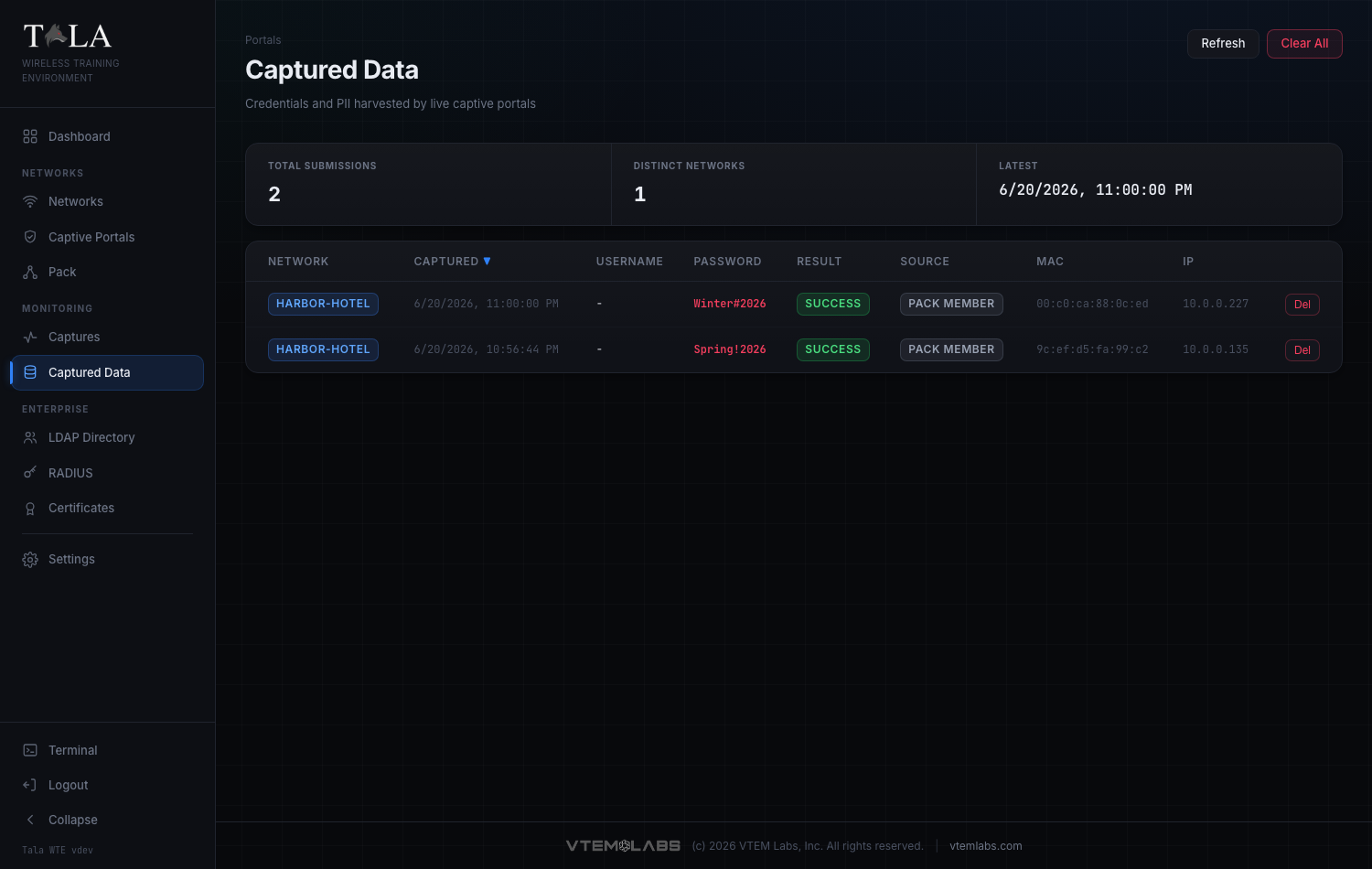Click PACK MEMBER badge for 10.0.0.227
The height and width of the screenshot is (869, 1372).
click(x=951, y=304)
